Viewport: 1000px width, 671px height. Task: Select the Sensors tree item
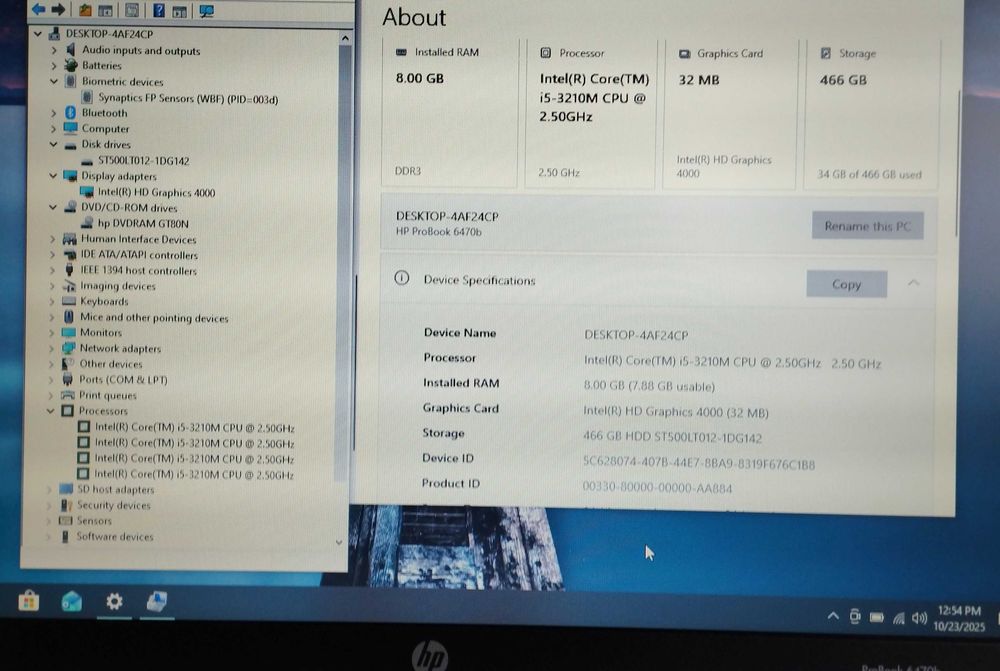[x=94, y=520]
